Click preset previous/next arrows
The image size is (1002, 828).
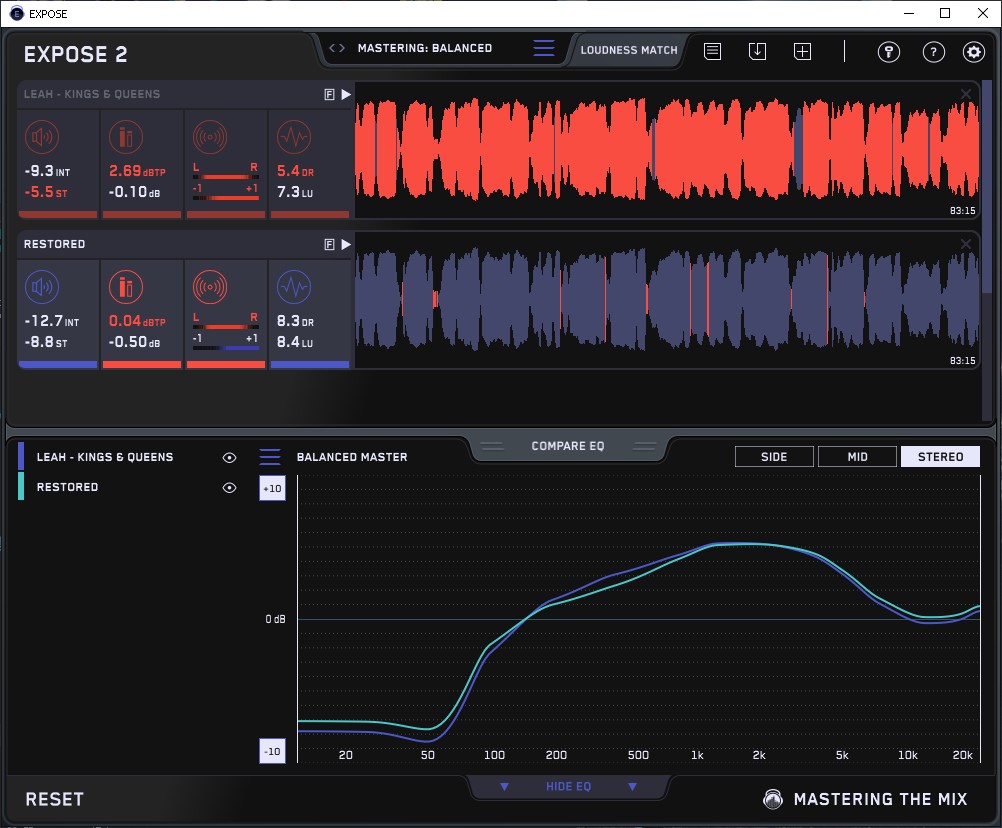click(337, 48)
